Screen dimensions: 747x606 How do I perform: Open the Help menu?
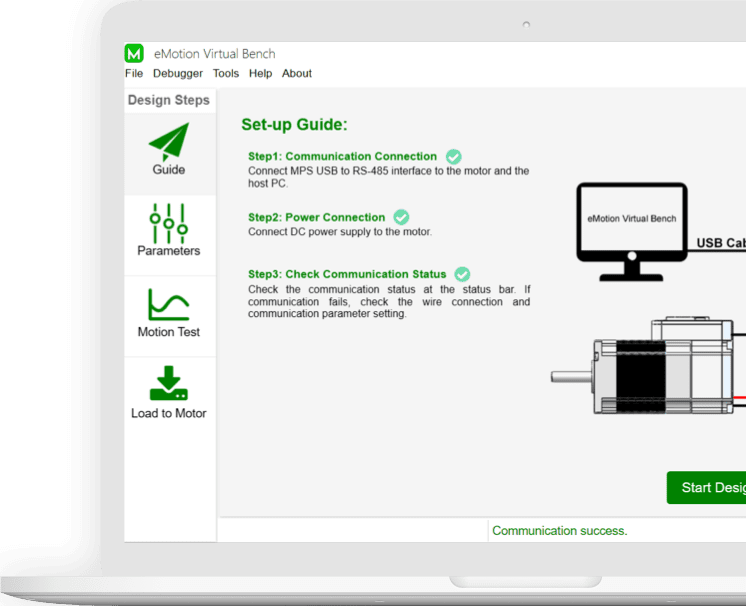[261, 73]
